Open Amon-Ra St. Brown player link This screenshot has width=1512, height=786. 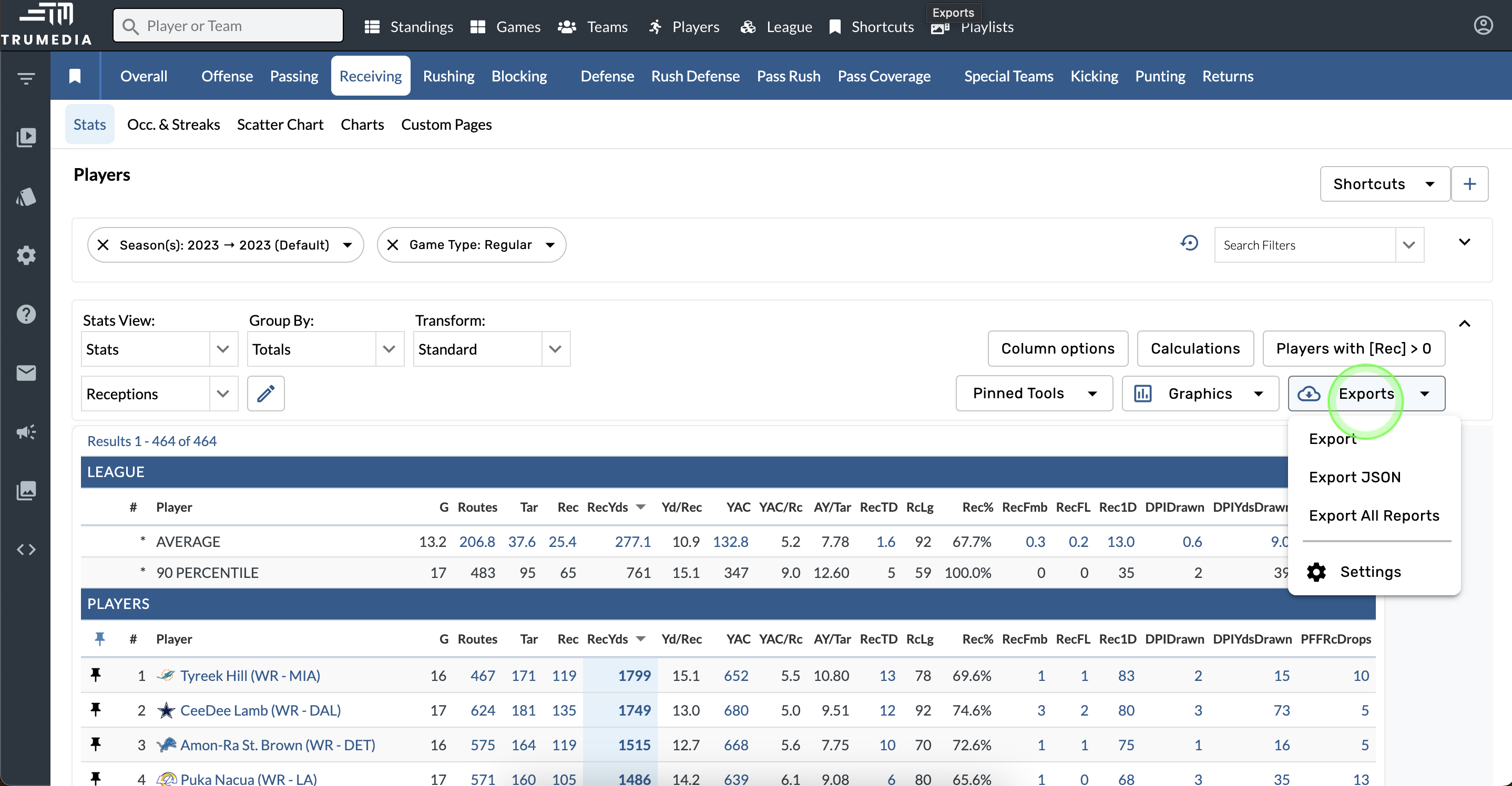[278, 745]
